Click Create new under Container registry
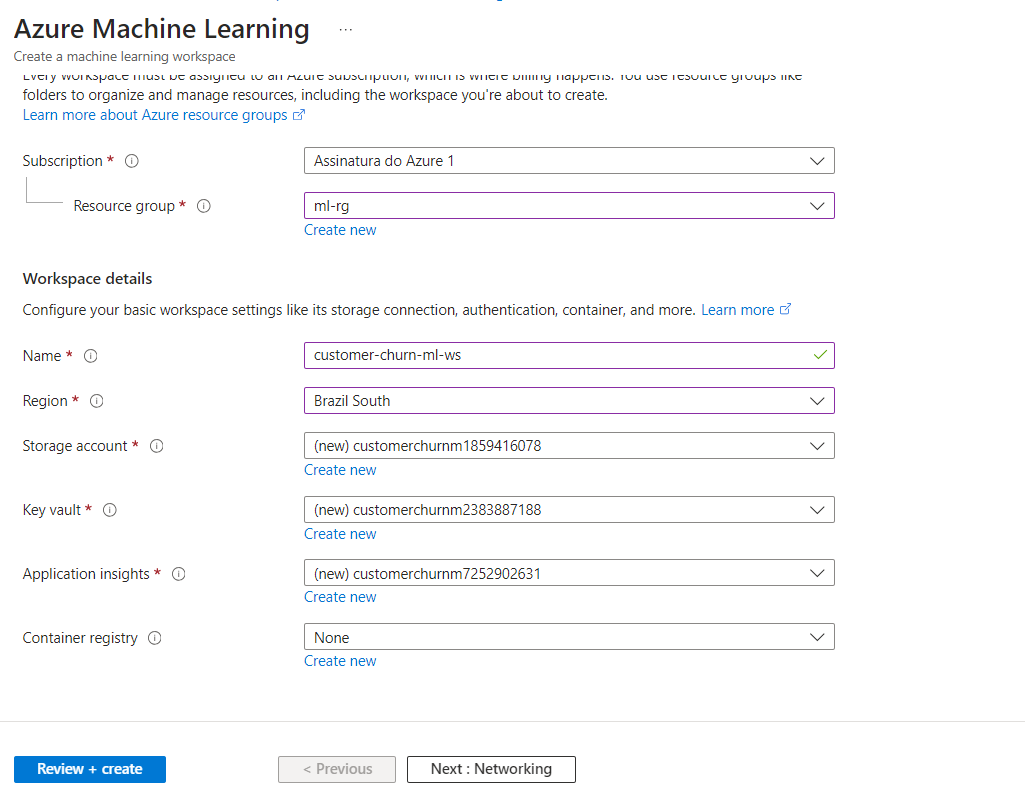 [340, 661]
